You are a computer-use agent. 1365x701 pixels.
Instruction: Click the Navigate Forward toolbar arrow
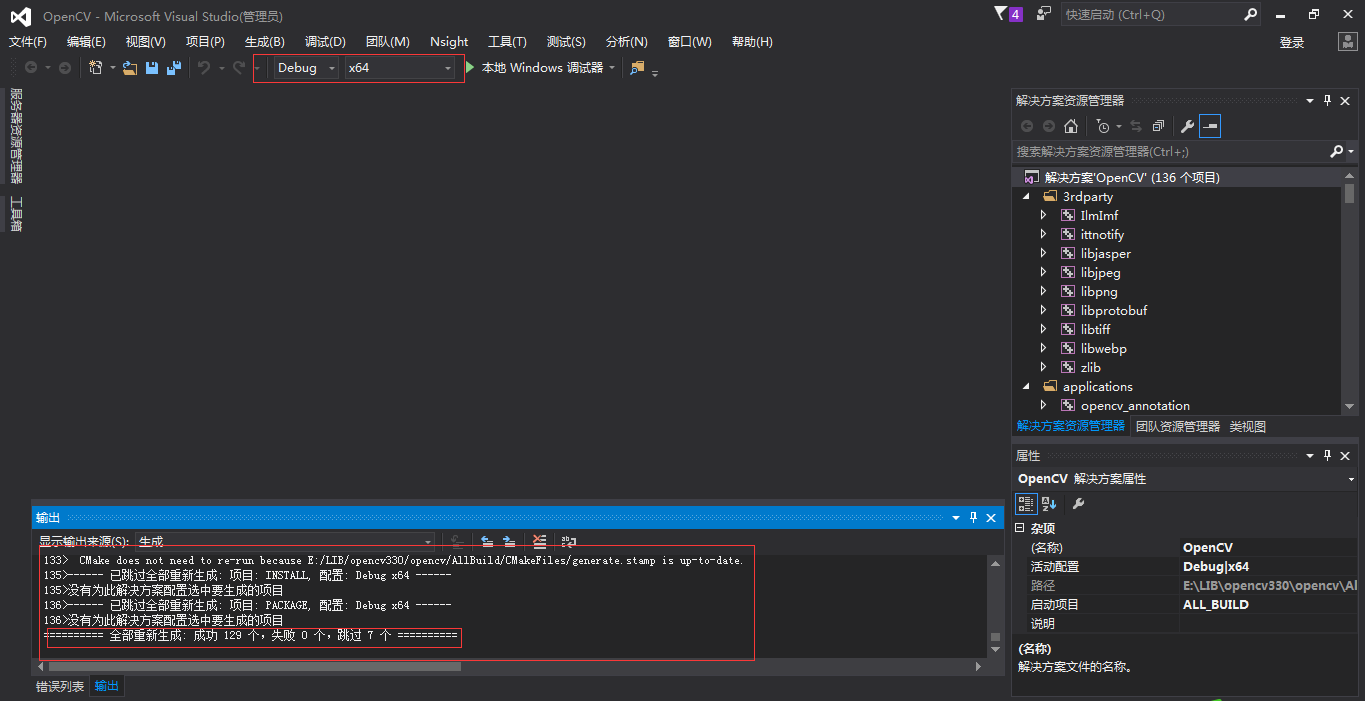[65, 68]
